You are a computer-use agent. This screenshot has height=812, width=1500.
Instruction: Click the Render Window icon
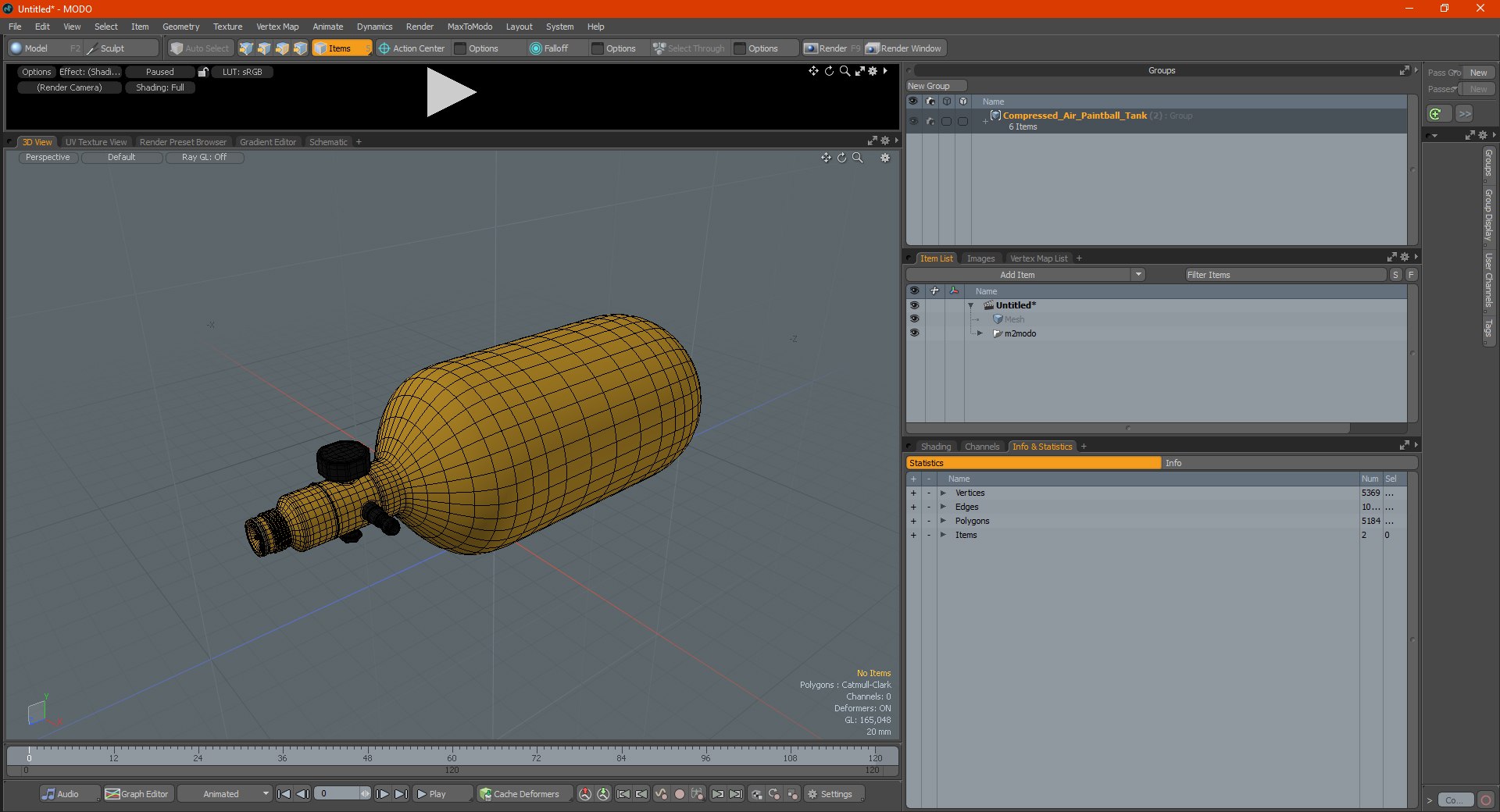click(873, 48)
